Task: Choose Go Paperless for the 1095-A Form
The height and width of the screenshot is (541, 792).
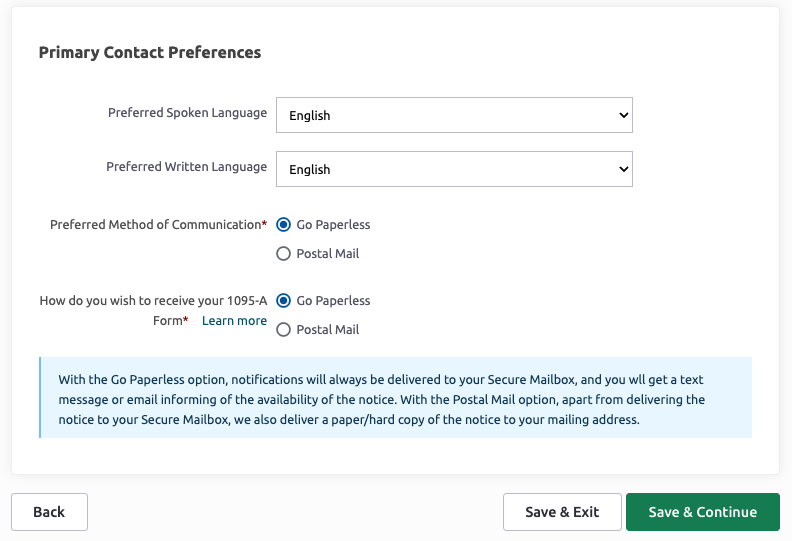Action: [283, 301]
